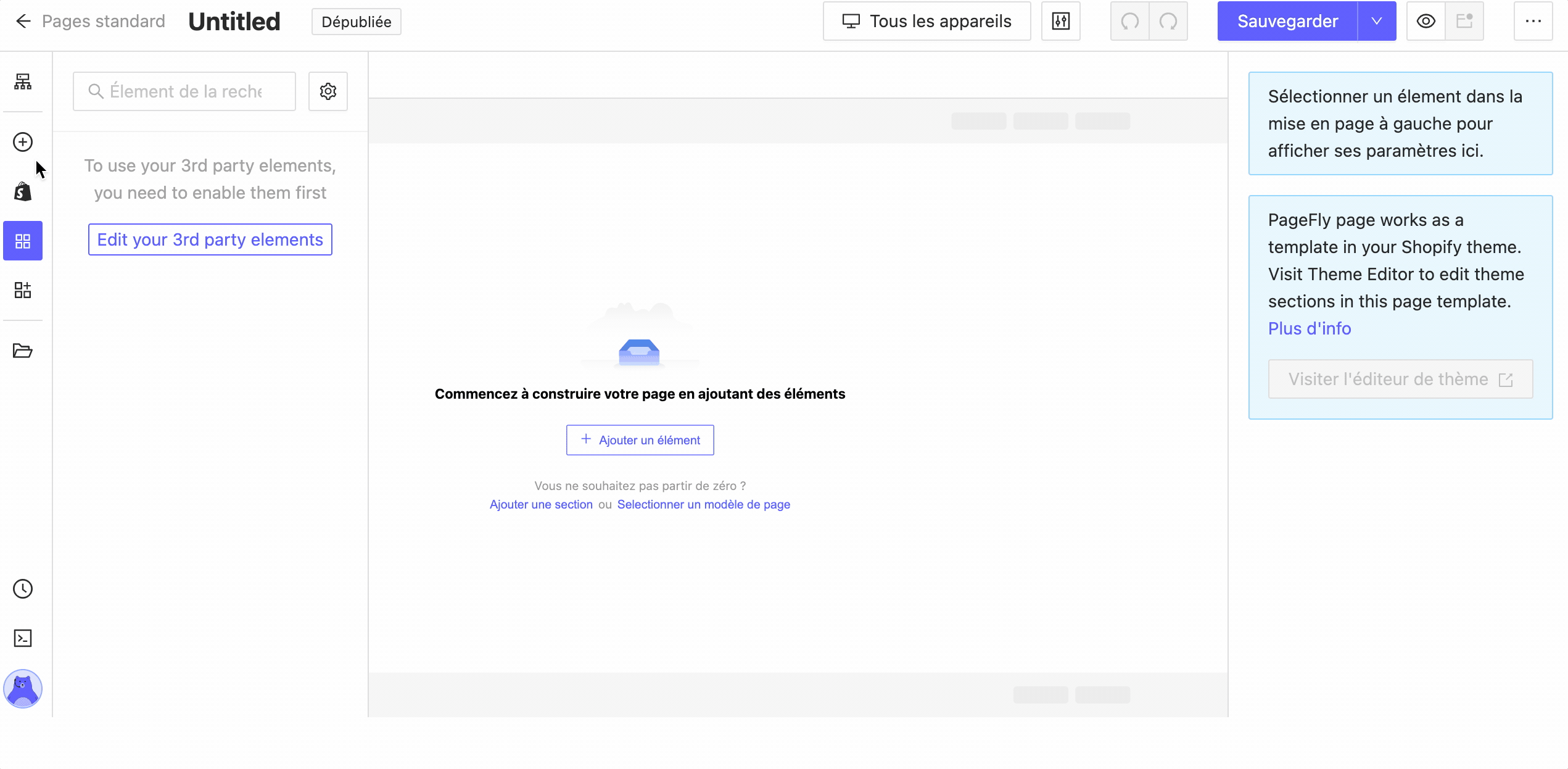Open page settings sliders icon
Viewport: 1568px width, 769px height.
1061,21
